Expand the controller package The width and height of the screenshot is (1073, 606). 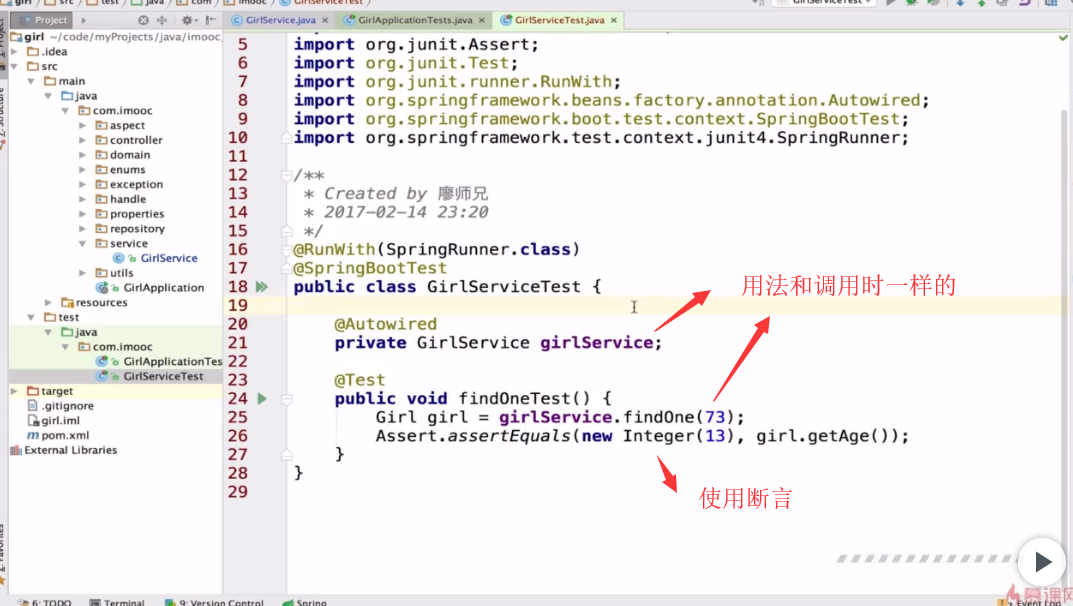83,140
